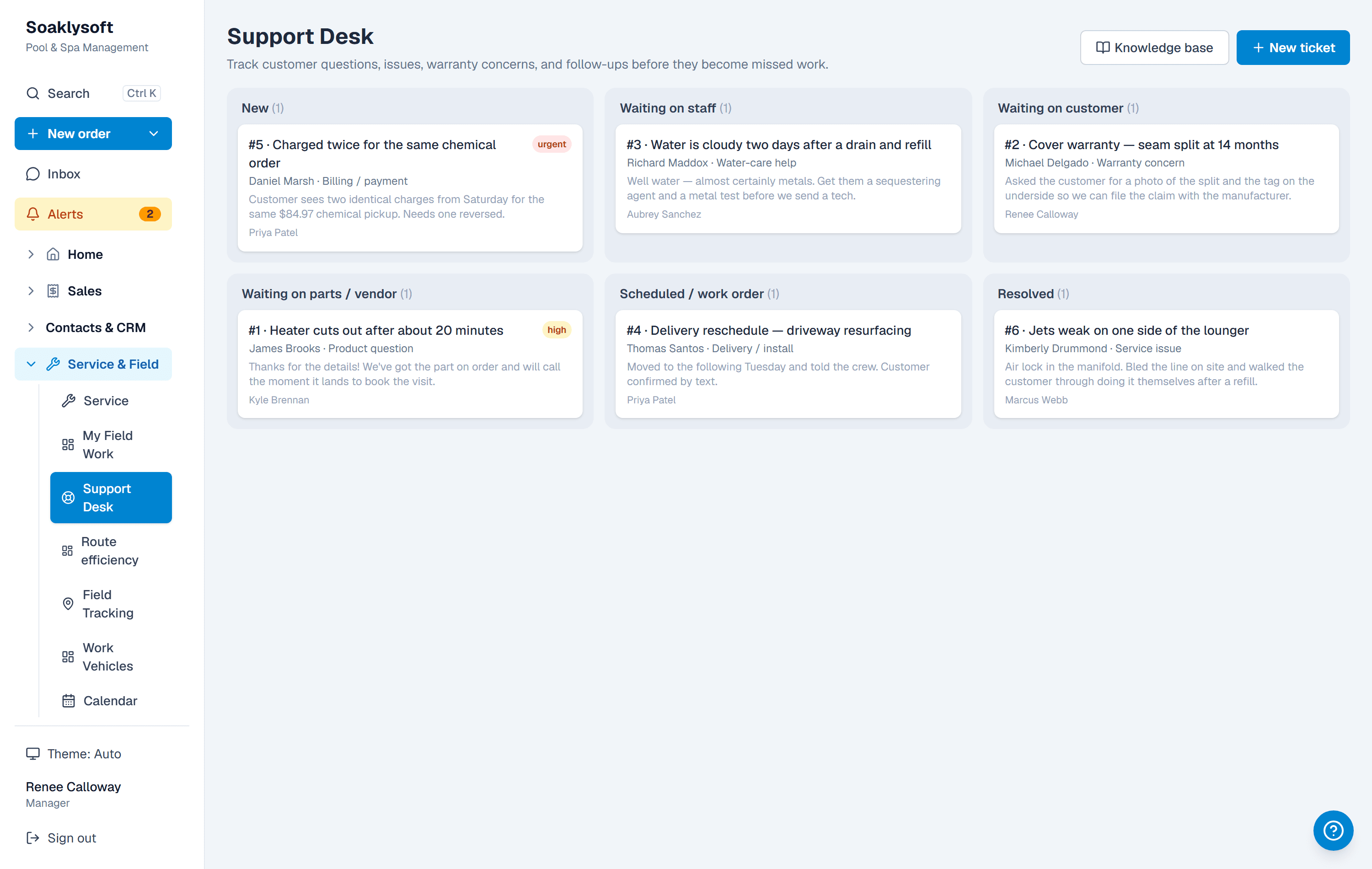Open Route efficiency page
This screenshot has width=1372, height=869.
tap(111, 551)
